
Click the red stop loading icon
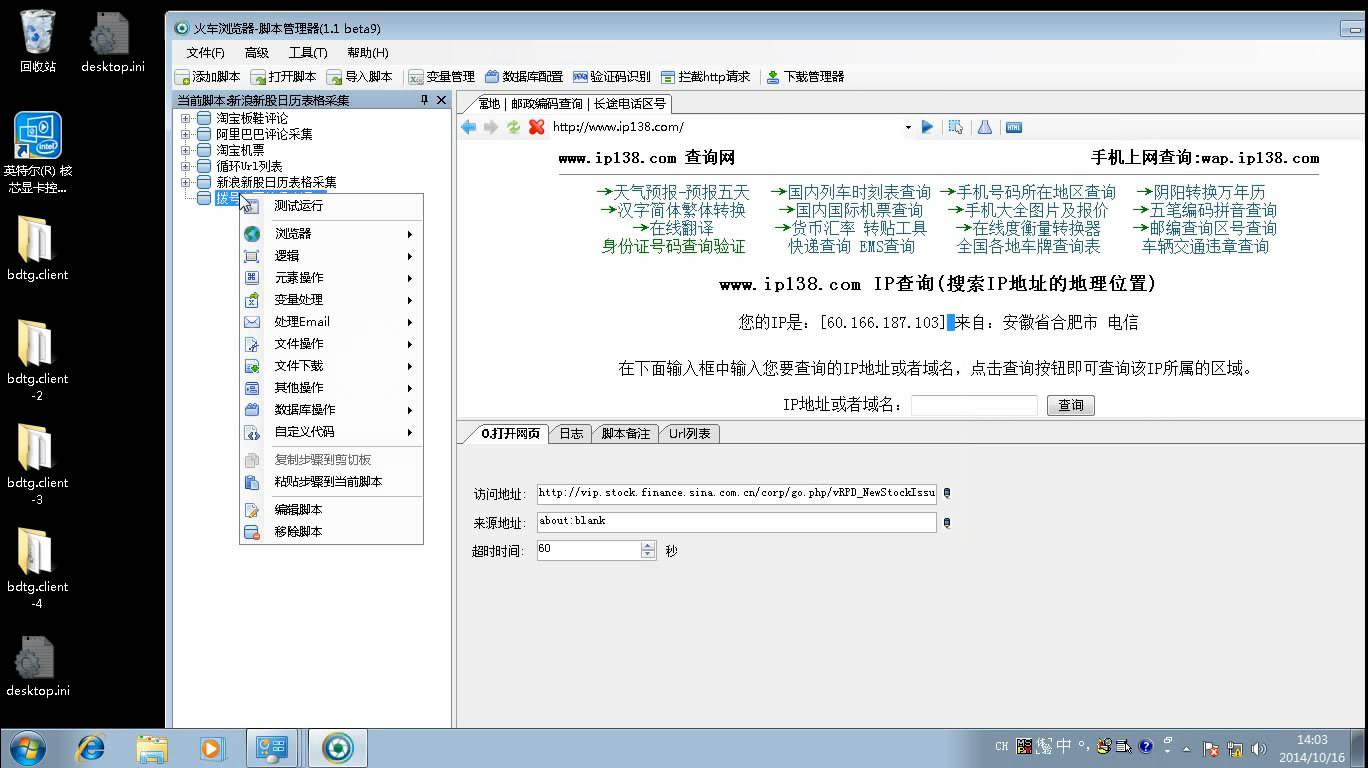[x=536, y=127]
